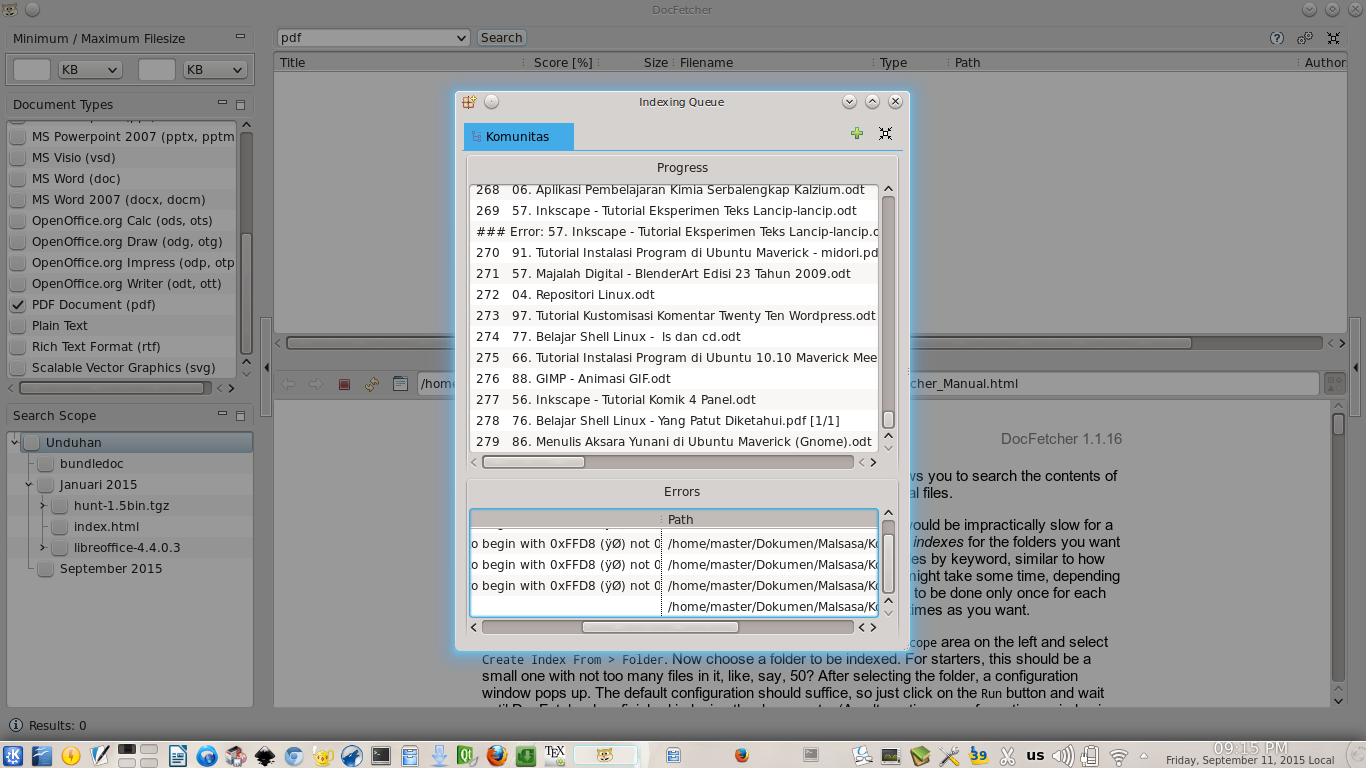1366x768 pixels.
Task: Open the Inkscape launcher in the taskbar
Action: pyautogui.click(x=265, y=756)
